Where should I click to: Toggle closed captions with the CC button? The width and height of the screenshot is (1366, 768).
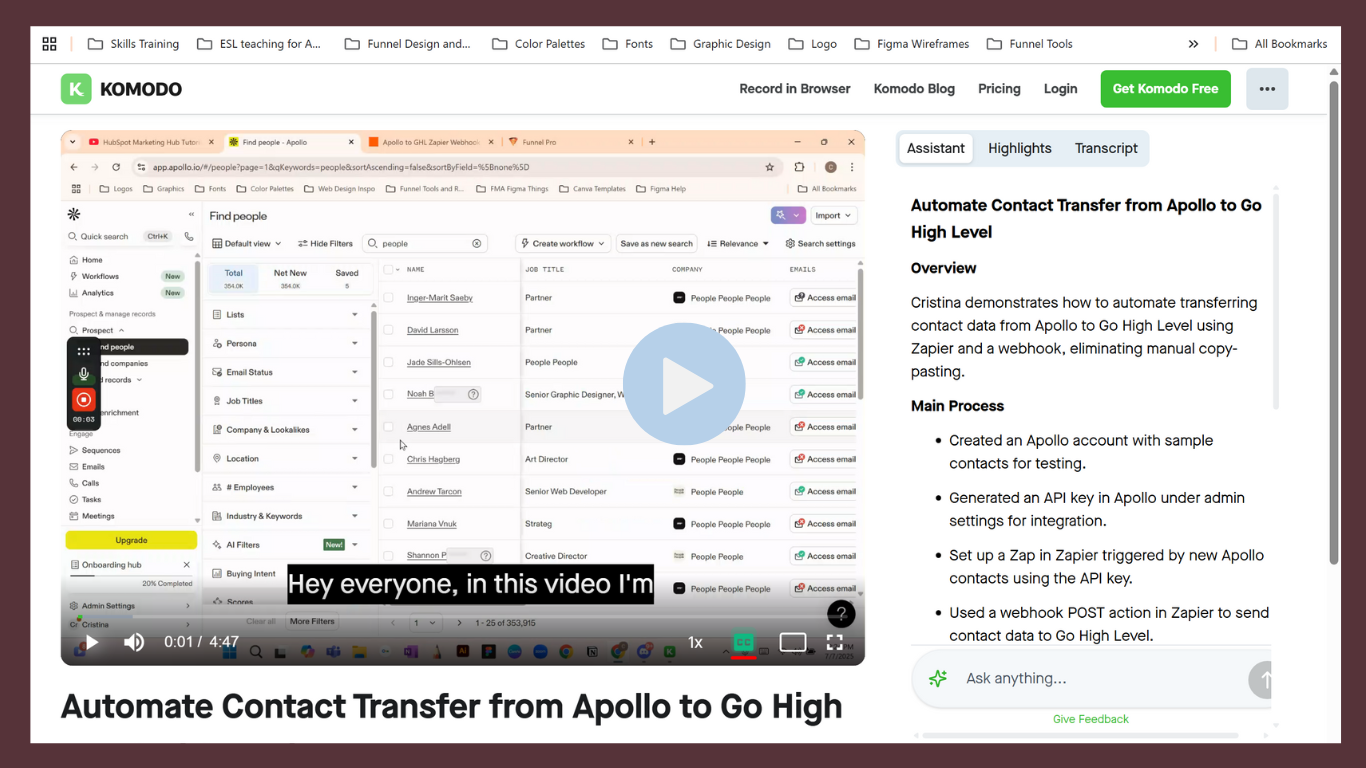coord(743,643)
